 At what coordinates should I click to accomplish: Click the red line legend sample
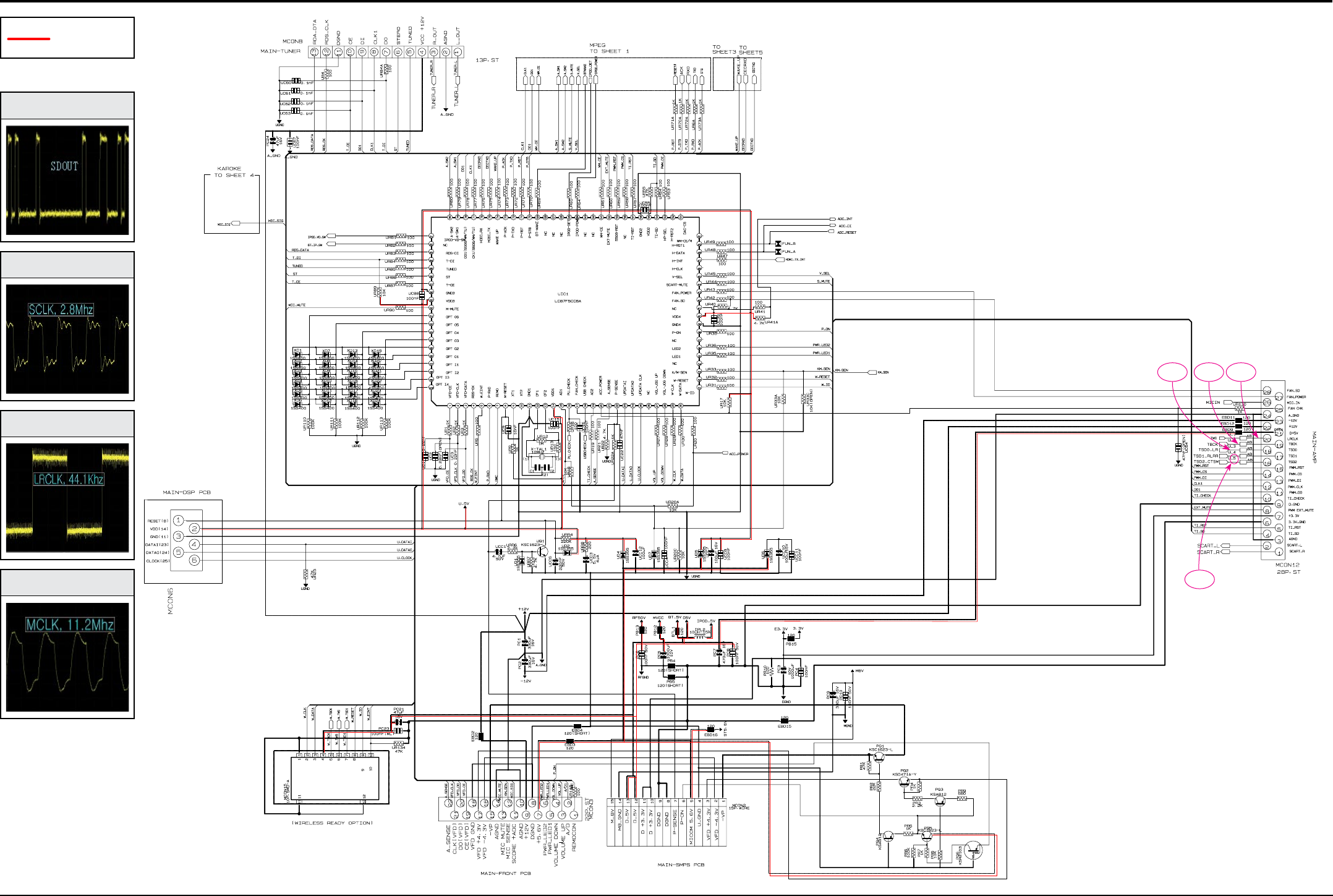tap(28, 39)
